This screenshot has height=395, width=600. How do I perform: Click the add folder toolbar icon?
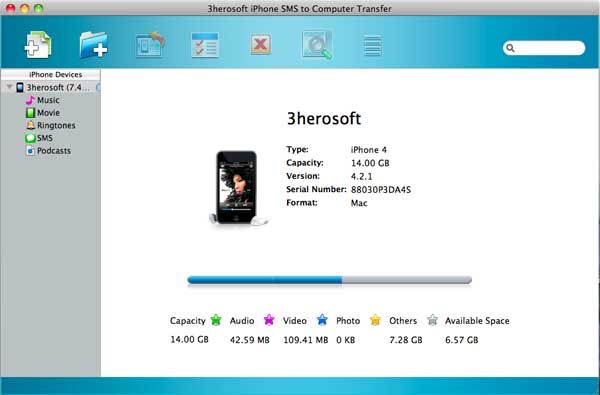pos(94,45)
